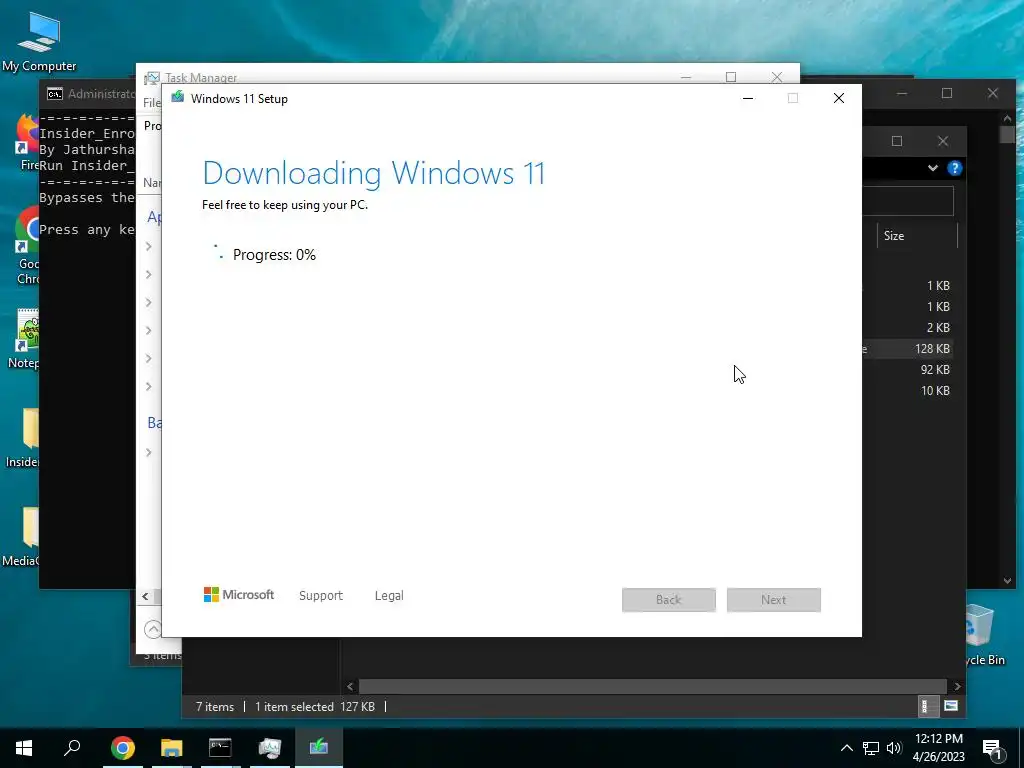Click the Windows Start button
This screenshot has width=1024, height=768.
(x=24, y=747)
